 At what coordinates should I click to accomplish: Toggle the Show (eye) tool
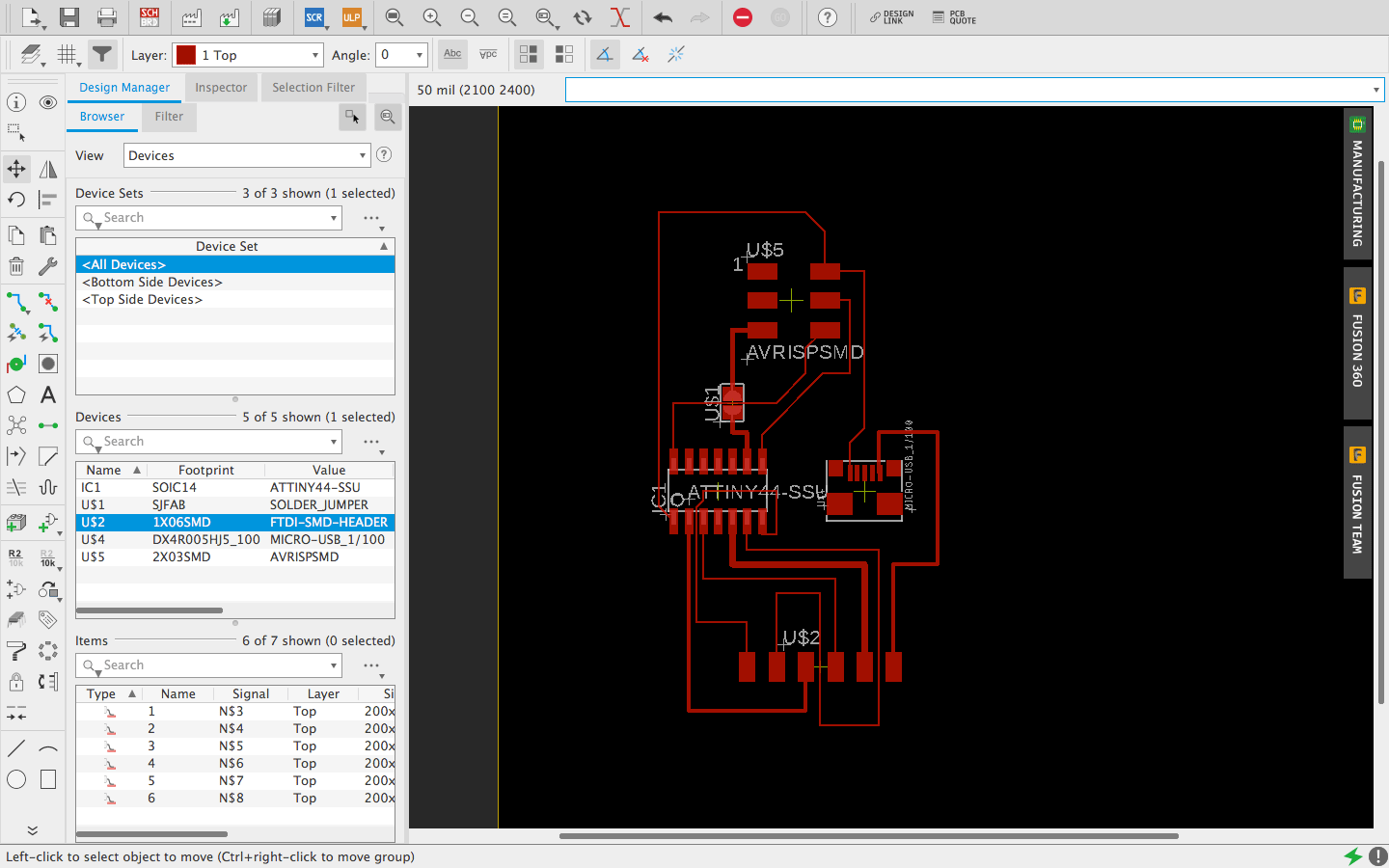pyautogui.click(x=47, y=102)
